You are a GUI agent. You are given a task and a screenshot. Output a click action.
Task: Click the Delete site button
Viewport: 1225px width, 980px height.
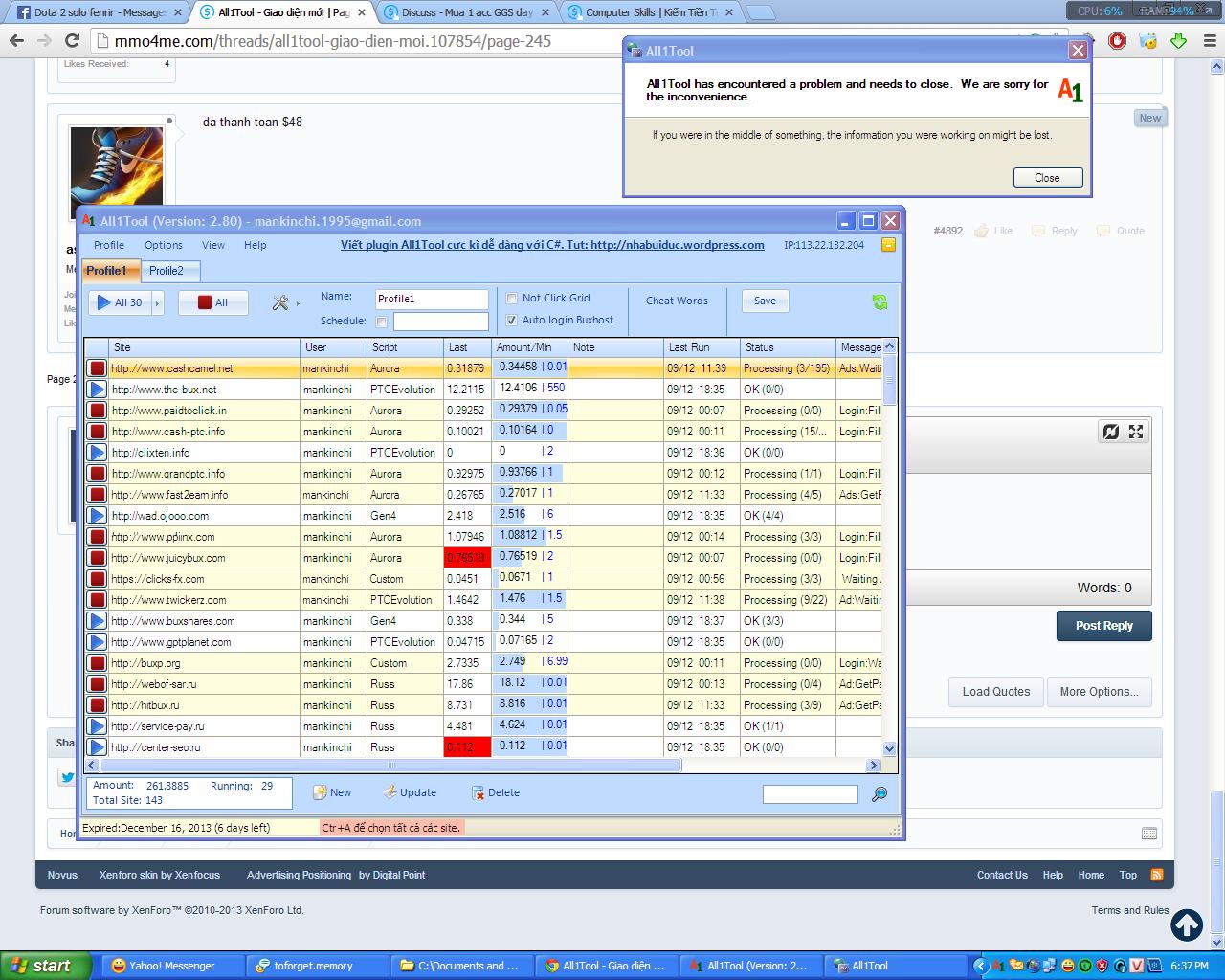tap(496, 792)
